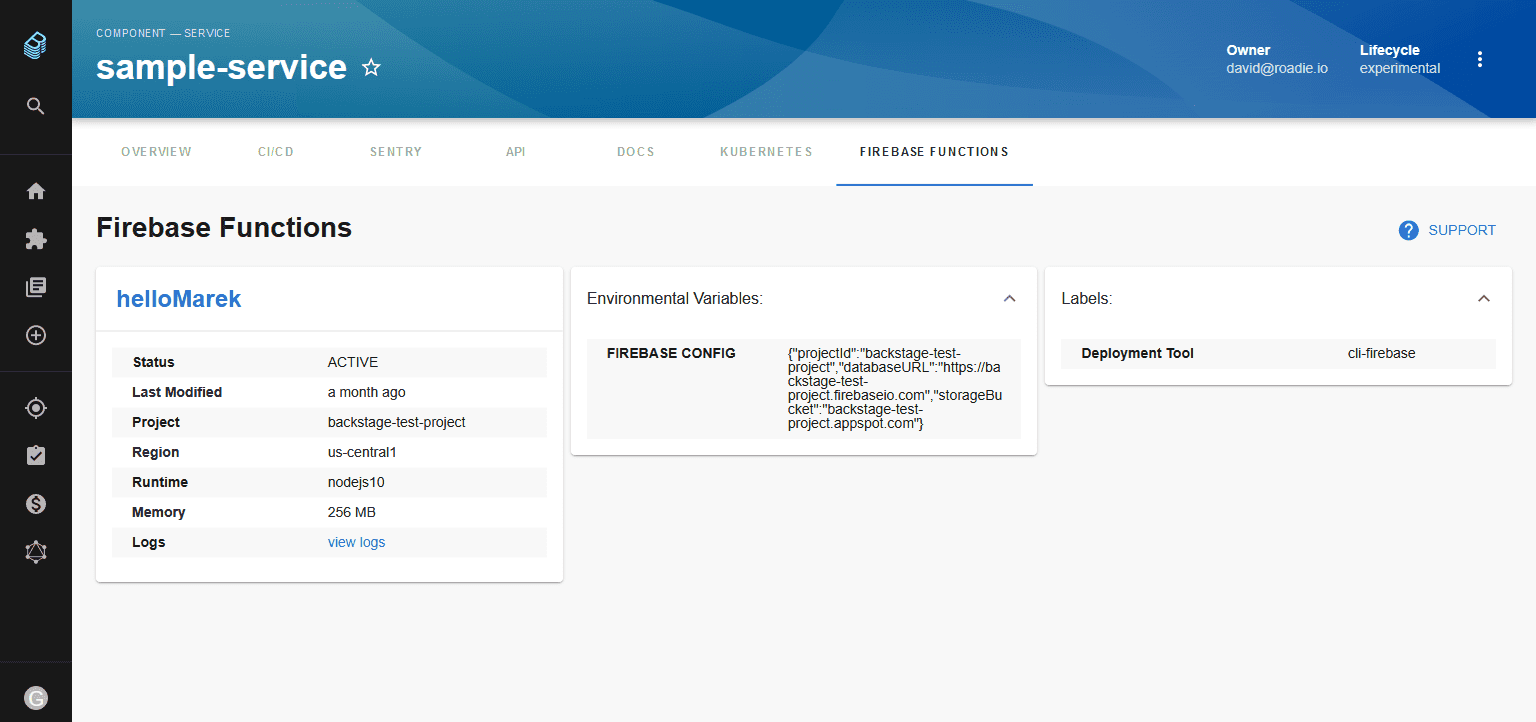Click the Create plus-circle sidebar icon

pyautogui.click(x=36, y=335)
